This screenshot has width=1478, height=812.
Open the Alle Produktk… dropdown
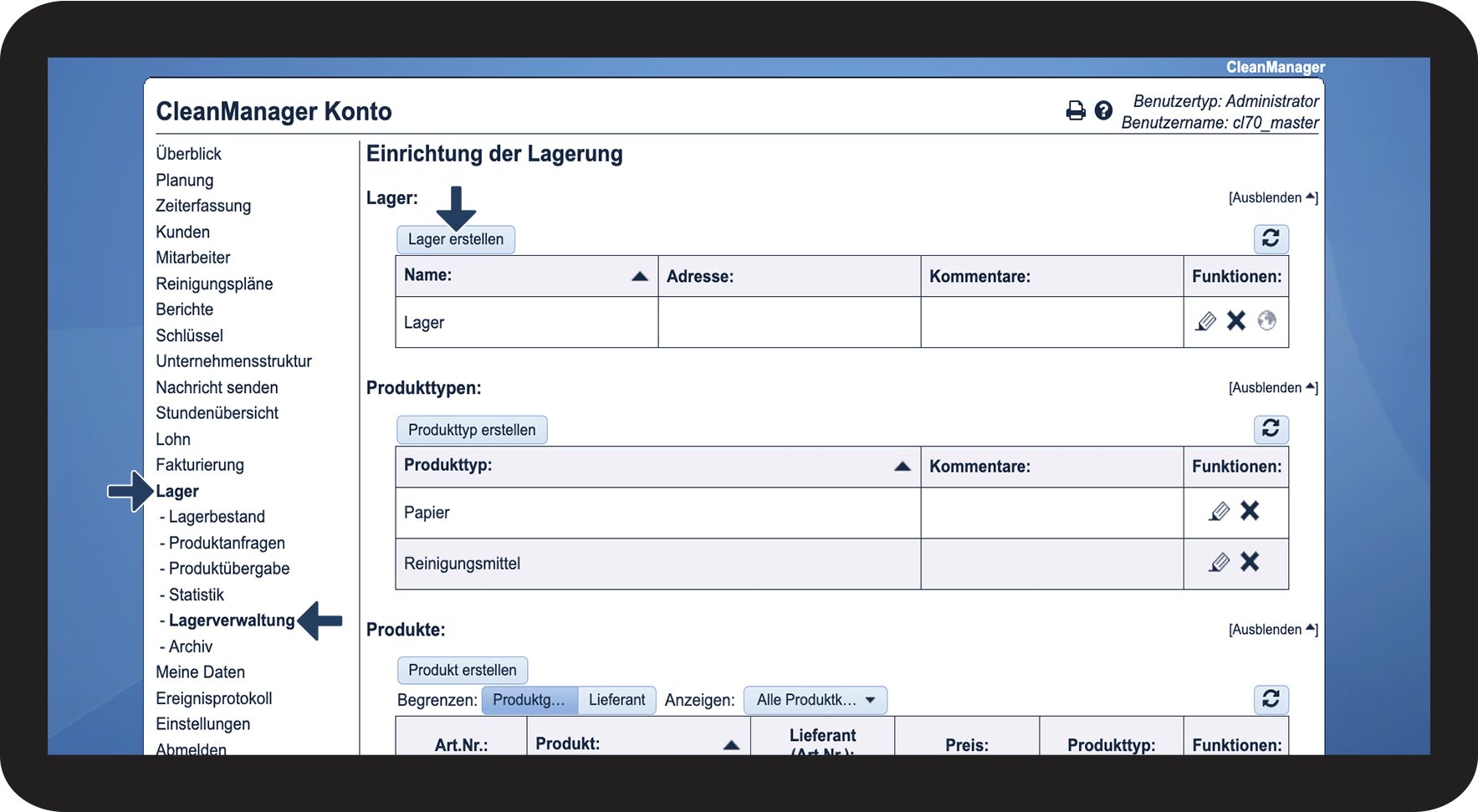[x=815, y=700]
